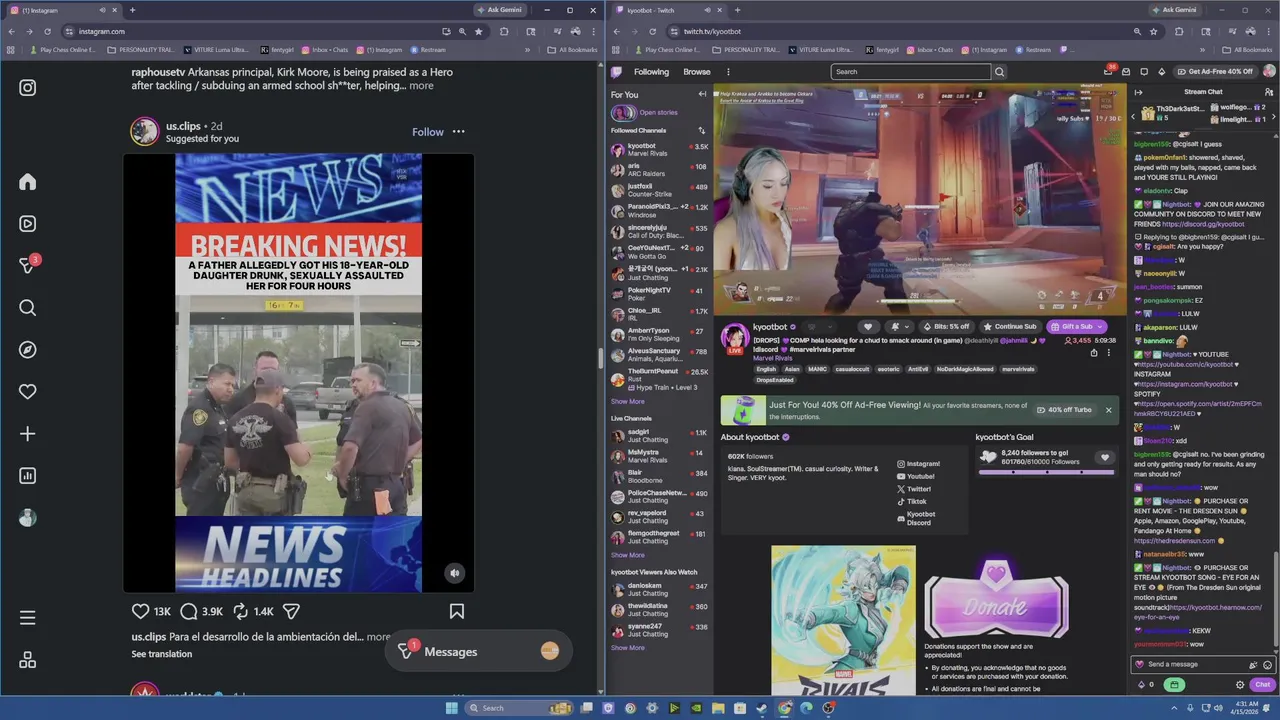Click the English stream tag
The height and width of the screenshot is (720, 1280).
(766, 369)
